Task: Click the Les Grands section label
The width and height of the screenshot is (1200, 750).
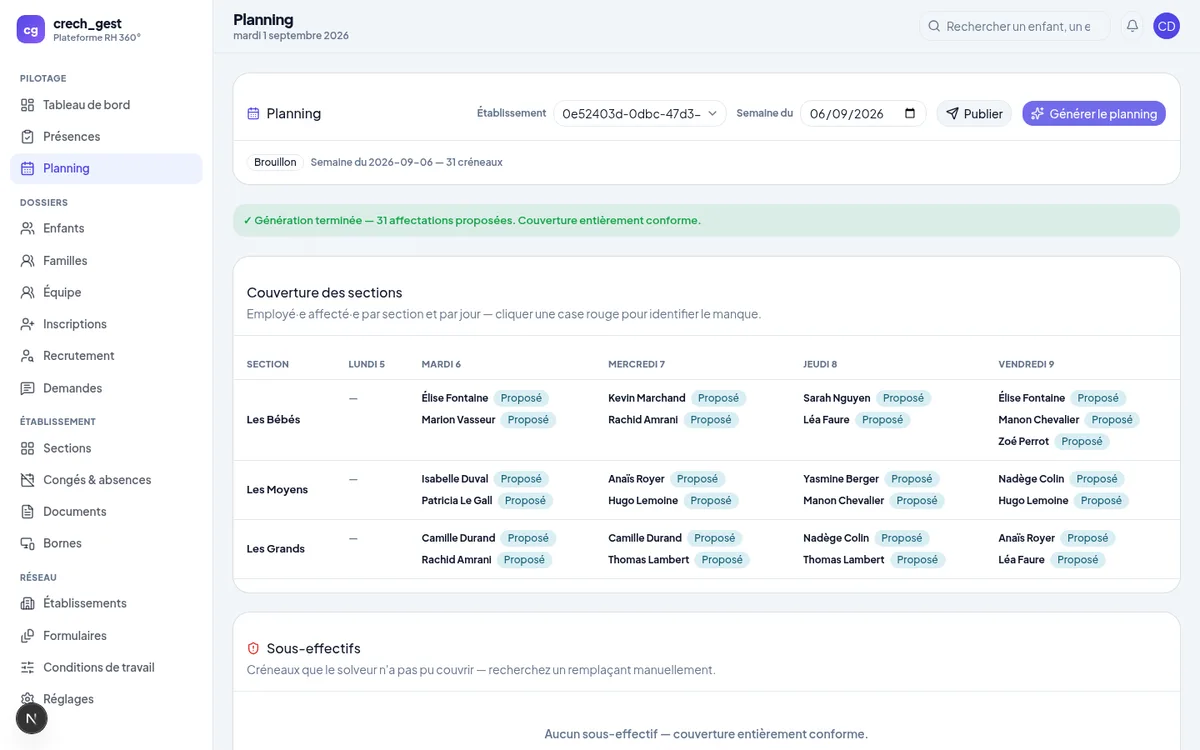Action: point(276,549)
